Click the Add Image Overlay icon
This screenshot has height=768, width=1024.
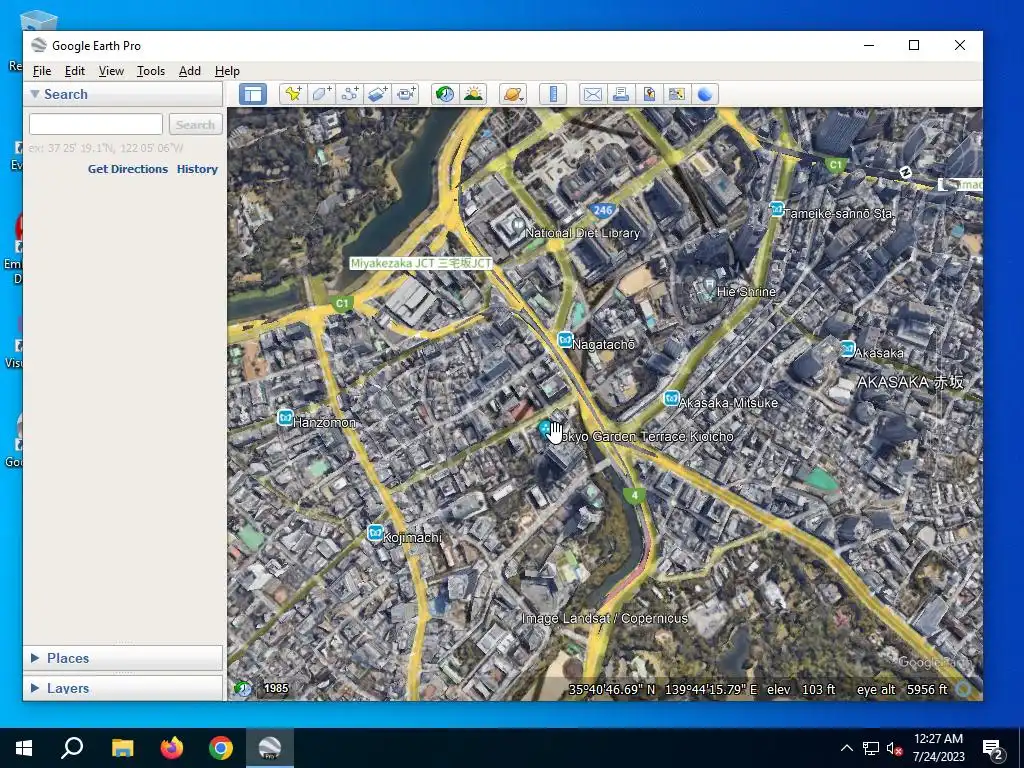[377, 94]
